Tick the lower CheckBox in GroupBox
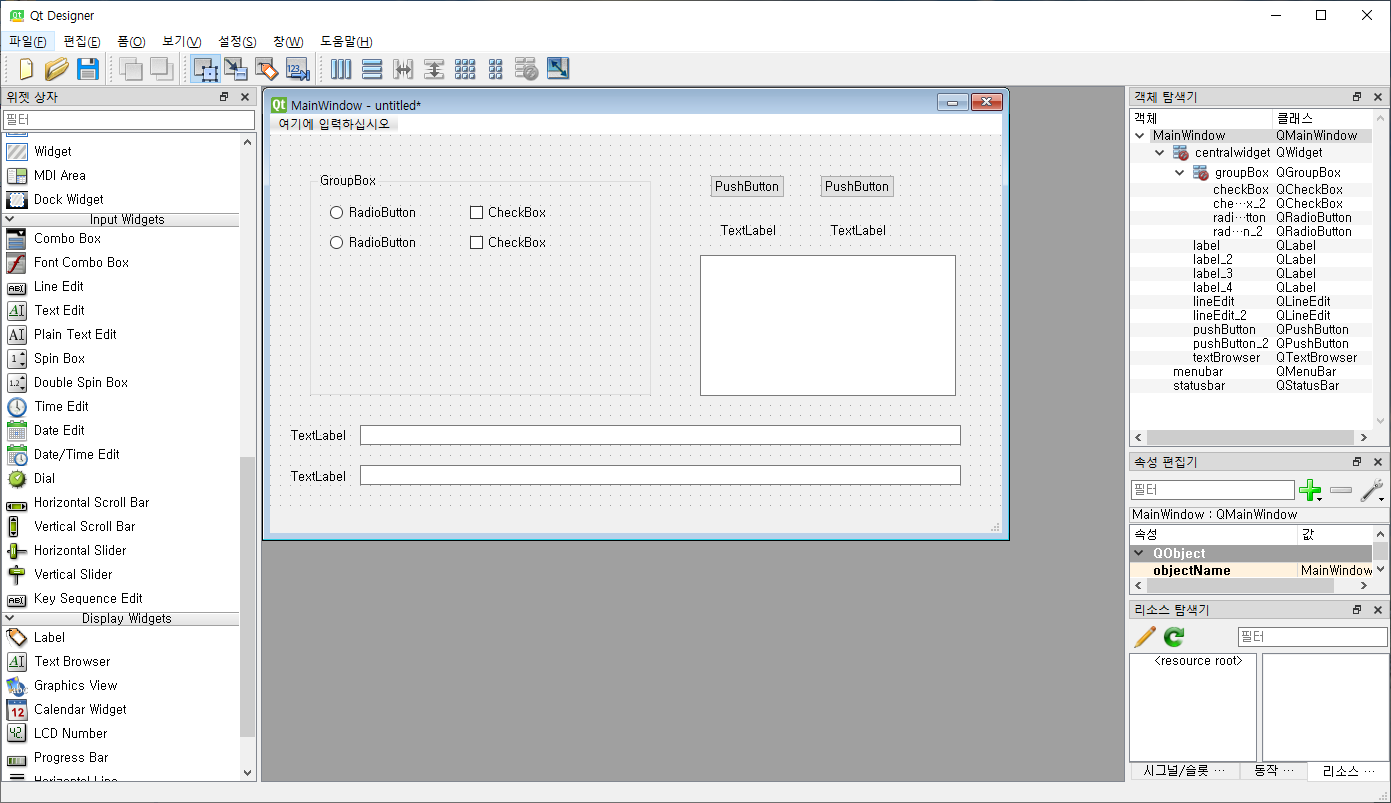This screenshot has height=803, width=1391. coord(508,242)
